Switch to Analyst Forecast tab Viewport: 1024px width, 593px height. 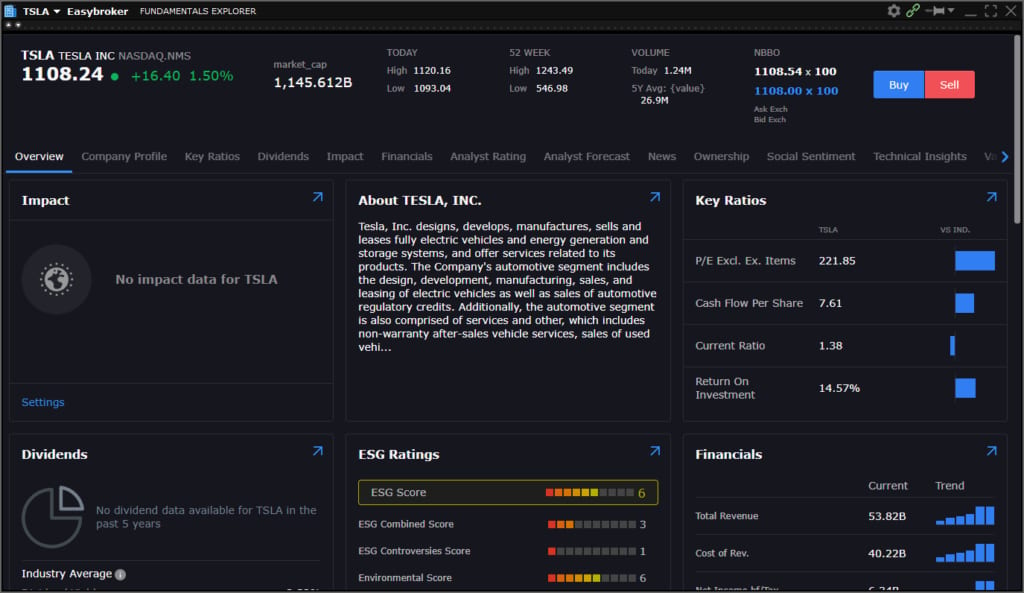[586, 157]
